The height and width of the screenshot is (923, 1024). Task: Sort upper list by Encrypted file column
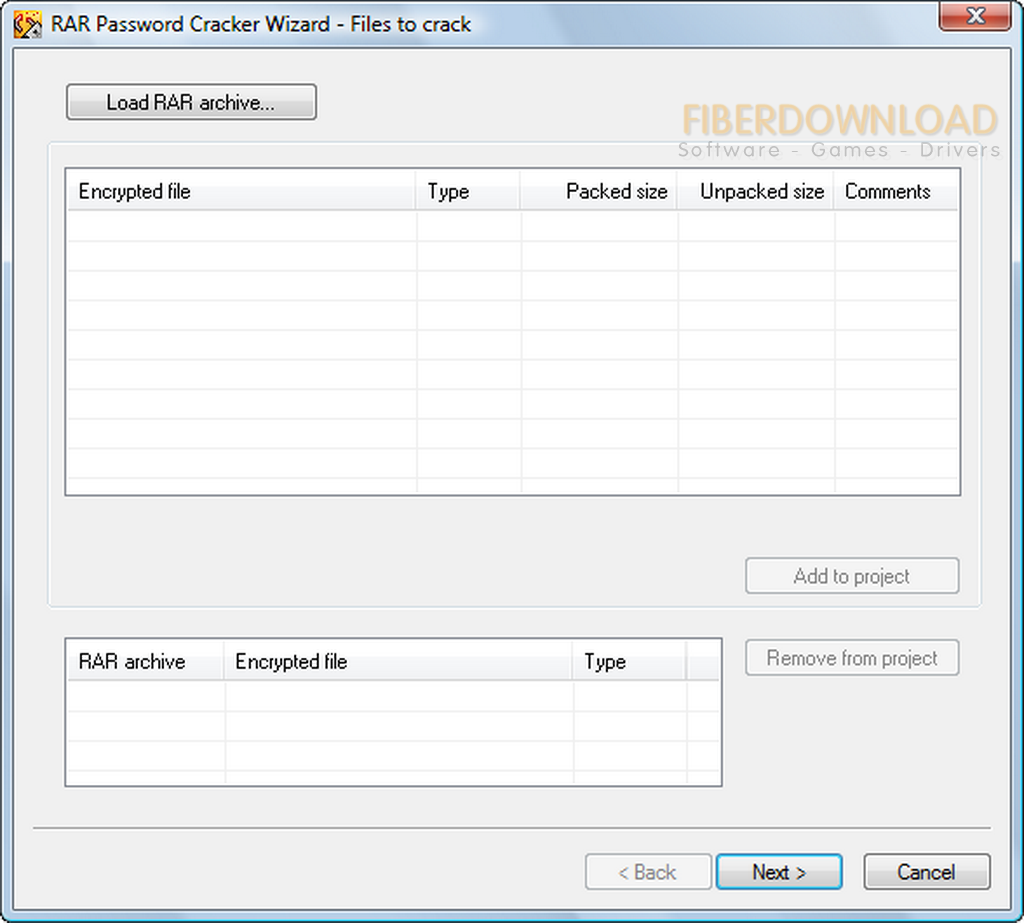pyautogui.click(x=240, y=191)
